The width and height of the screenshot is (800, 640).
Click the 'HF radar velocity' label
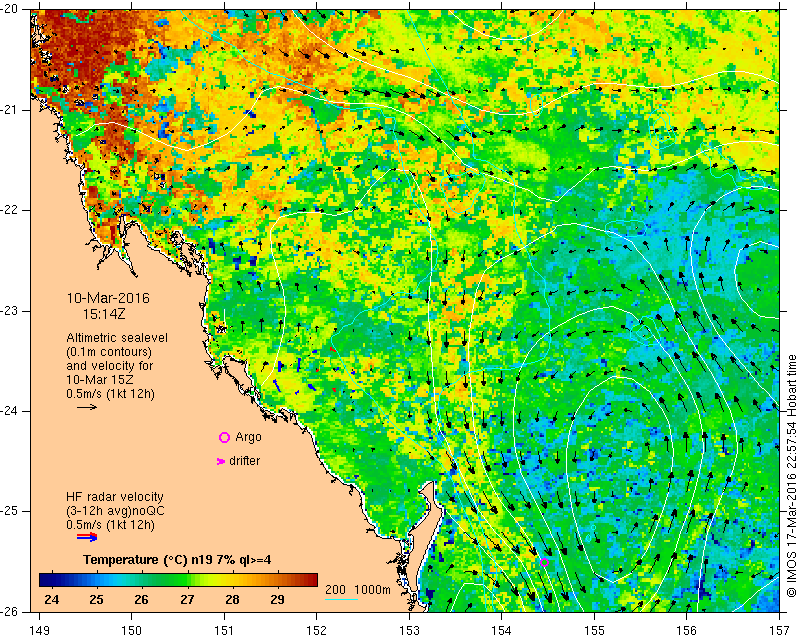(115, 497)
